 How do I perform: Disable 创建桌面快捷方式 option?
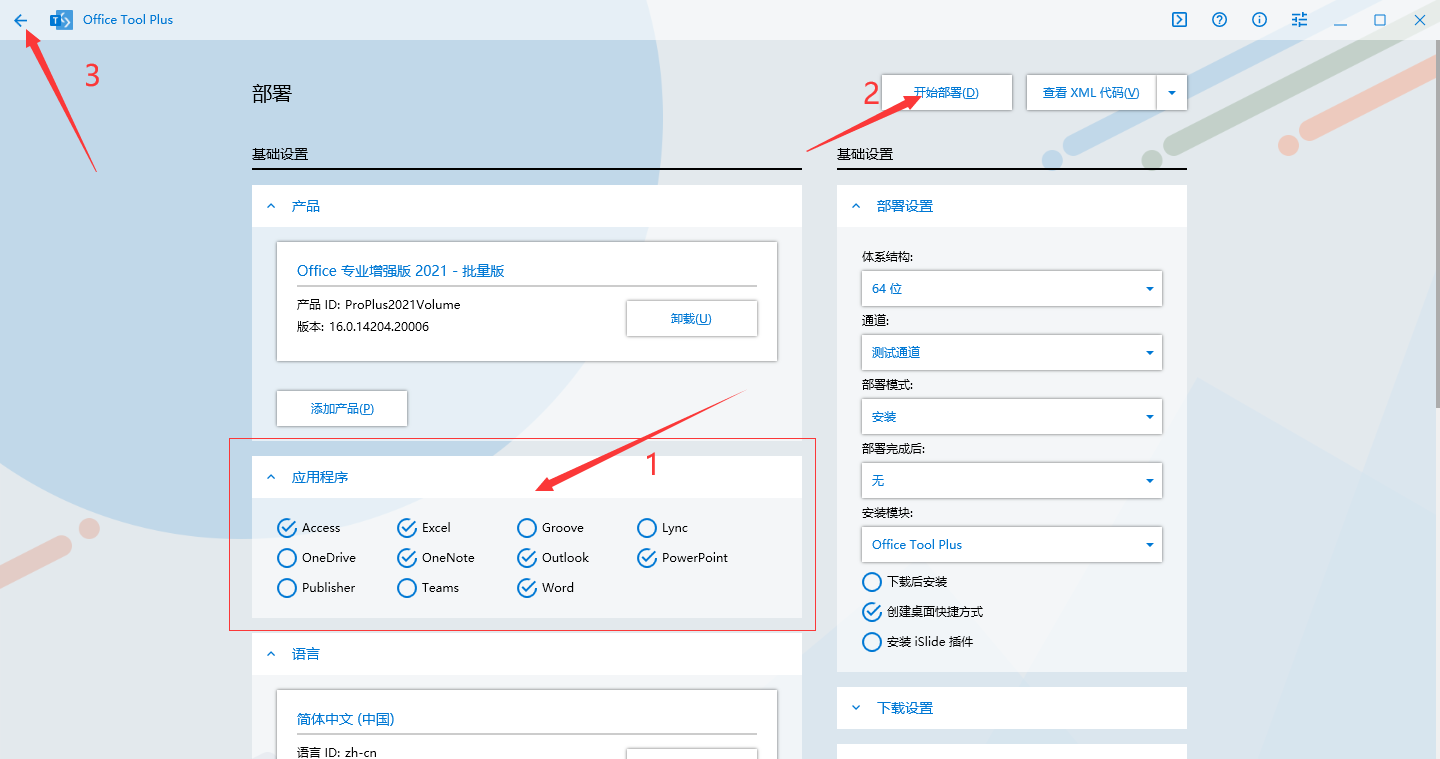pyautogui.click(x=872, y=612)
